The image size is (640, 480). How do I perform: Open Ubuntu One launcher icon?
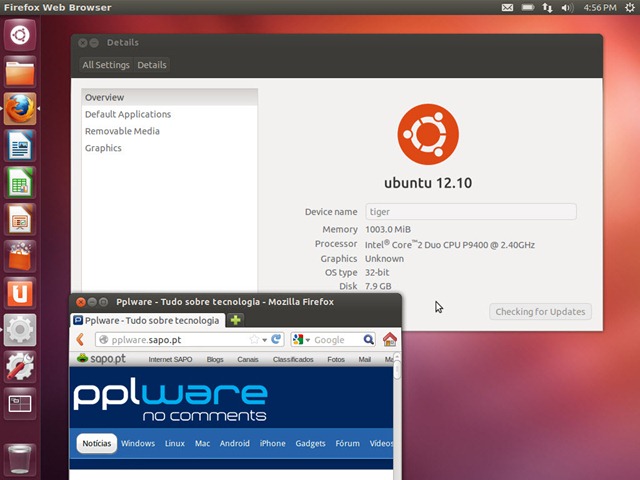click(x=20, y=293)
